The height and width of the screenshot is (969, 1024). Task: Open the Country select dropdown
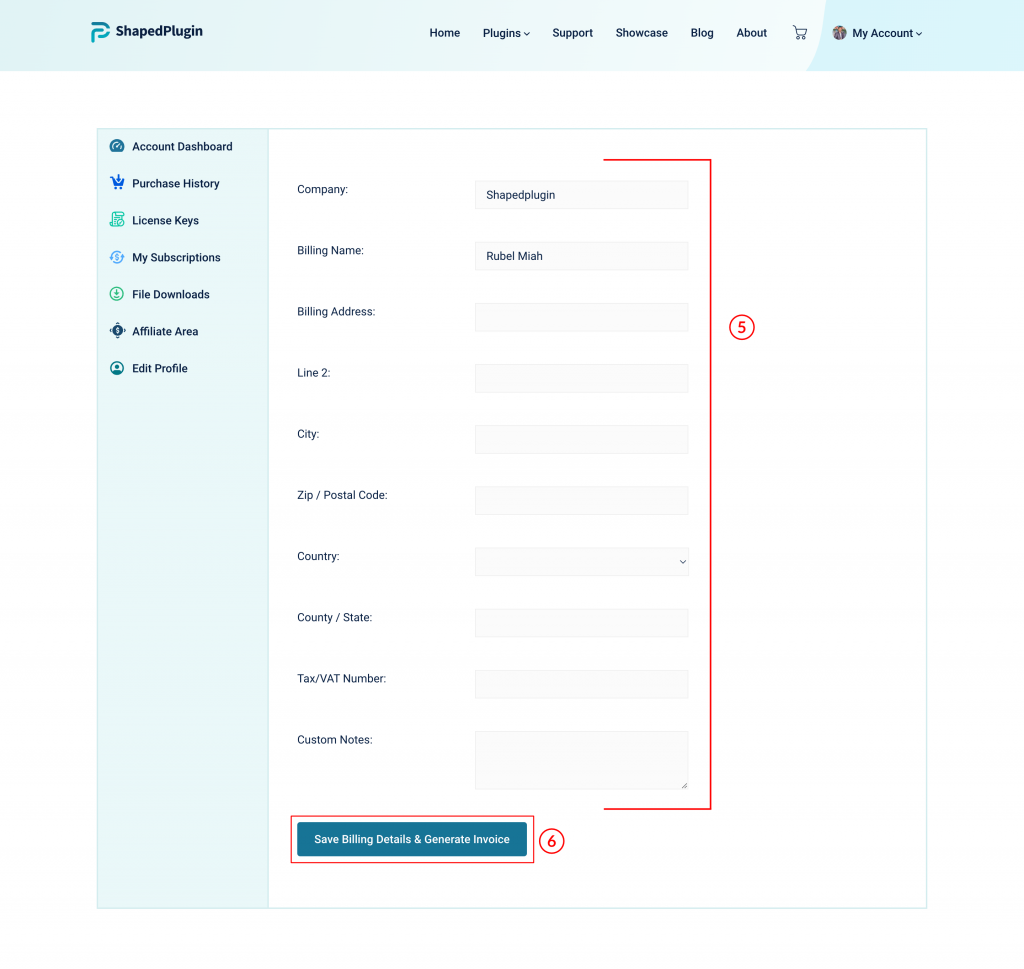(581, 562)
